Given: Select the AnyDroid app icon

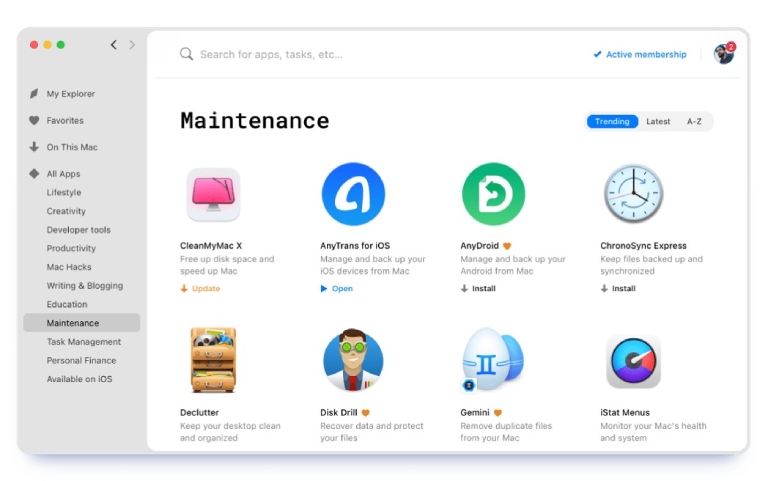Looking at the screenshot, I should [x=493, y=194].
